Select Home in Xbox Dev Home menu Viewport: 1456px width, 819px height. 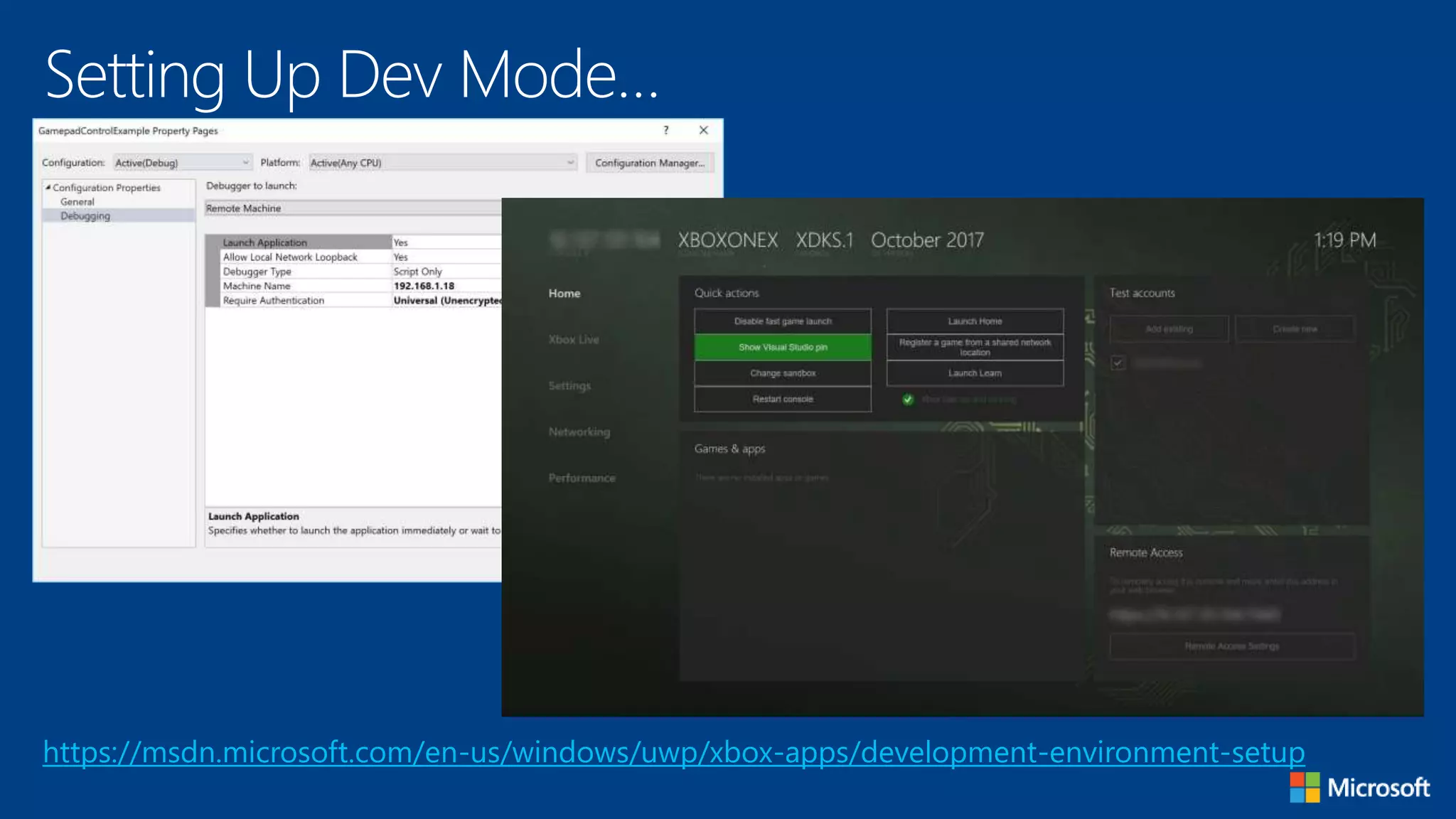click(564, 294)
